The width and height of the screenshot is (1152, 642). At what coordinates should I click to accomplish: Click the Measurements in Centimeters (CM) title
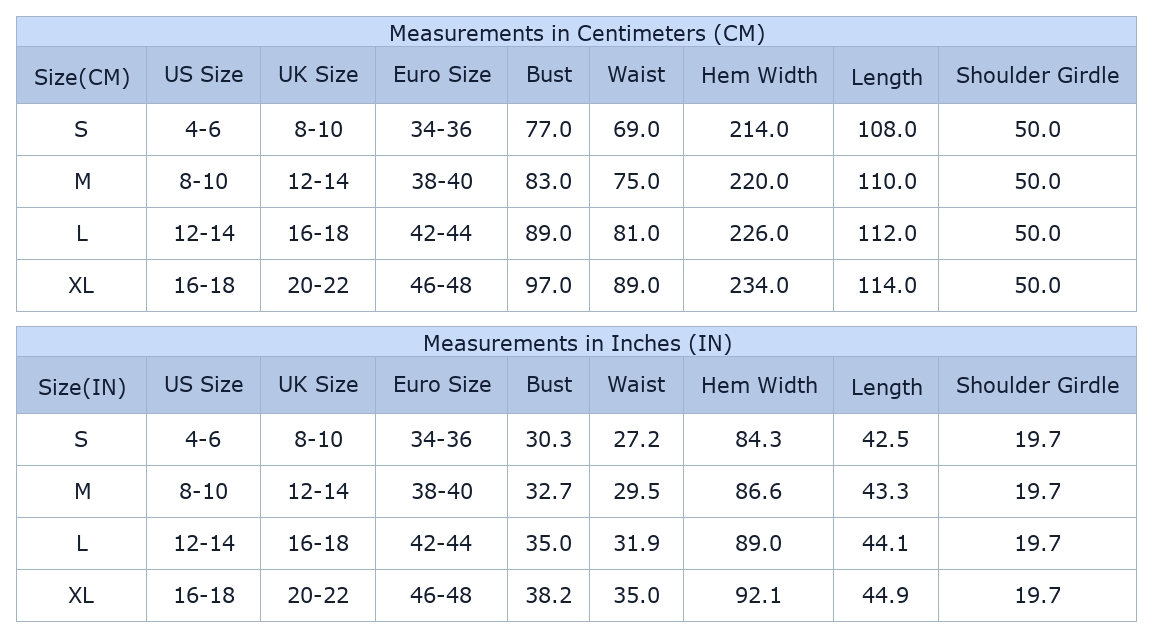577,33
